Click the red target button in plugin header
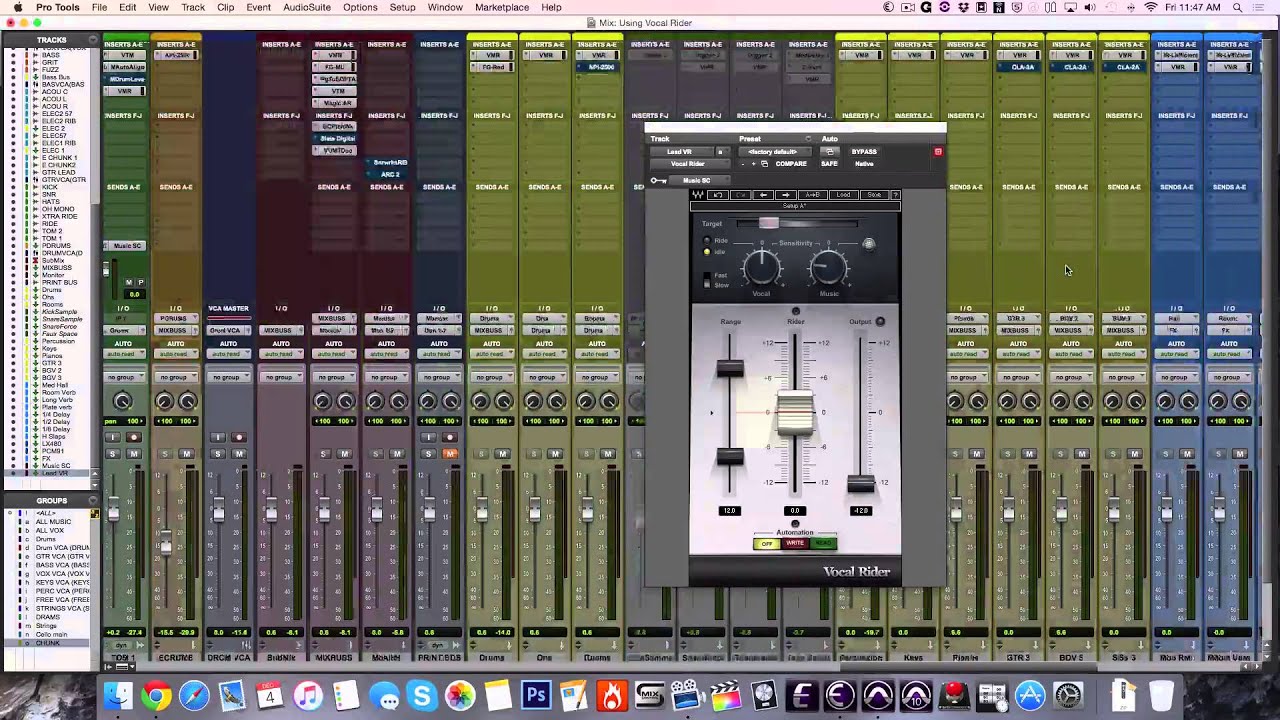The height and width of the screenshot is (720, 1280). pos(938,152)
